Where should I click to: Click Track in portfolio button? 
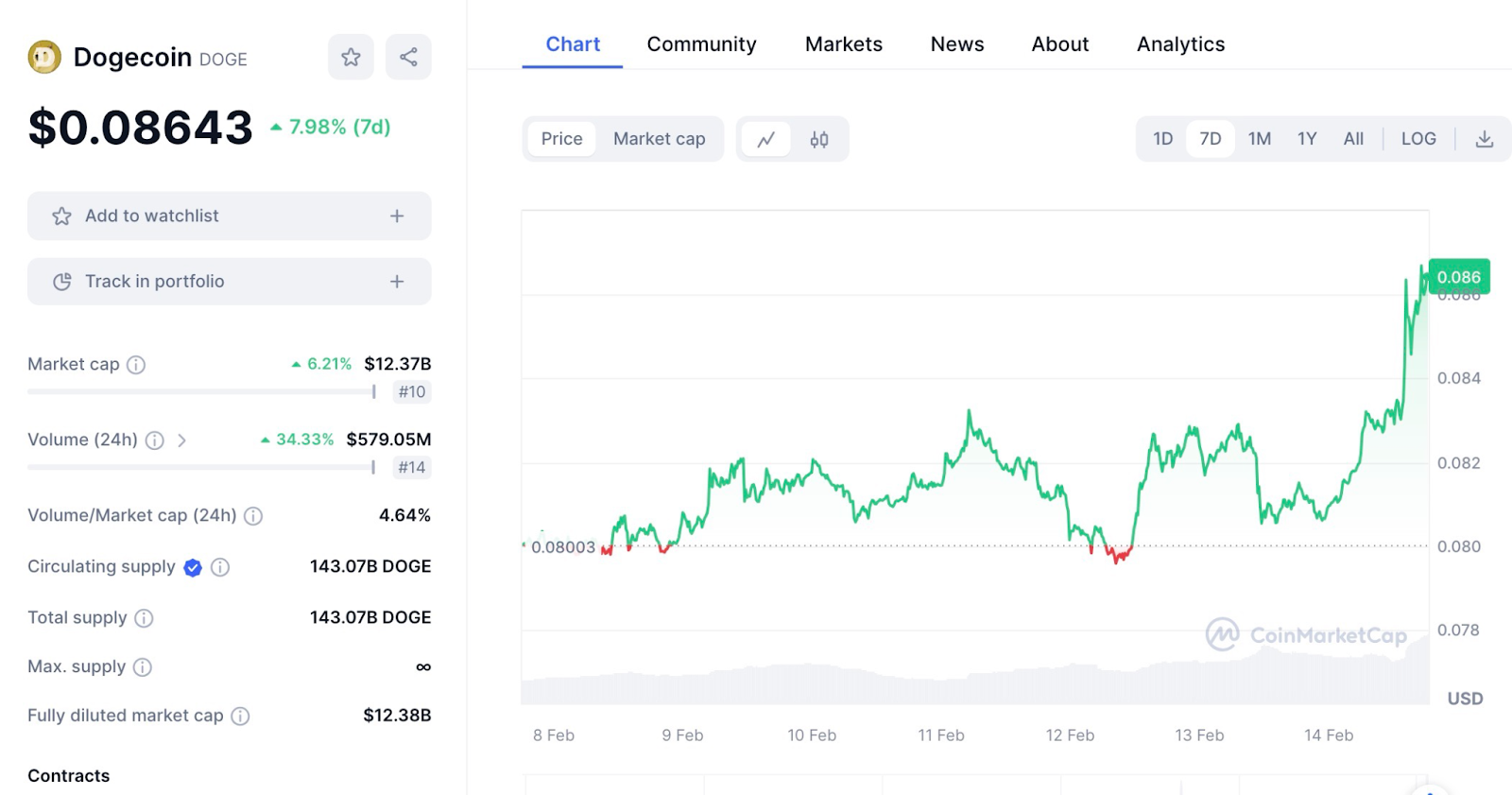point(230,282)
